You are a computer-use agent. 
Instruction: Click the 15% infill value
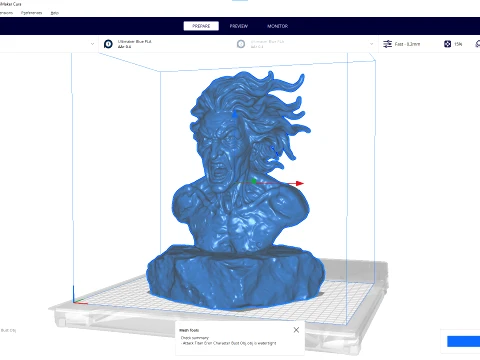[458, 44]
